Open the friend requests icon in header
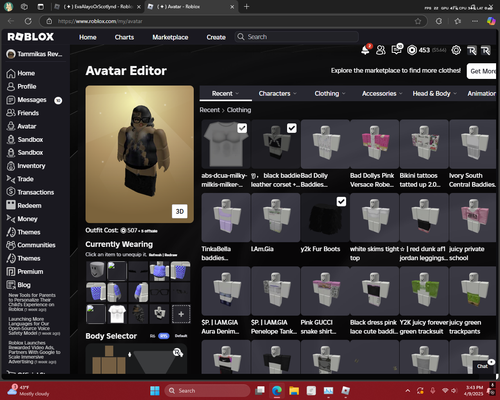Screen dimensions: 500x400 click(x=381, y=50)
